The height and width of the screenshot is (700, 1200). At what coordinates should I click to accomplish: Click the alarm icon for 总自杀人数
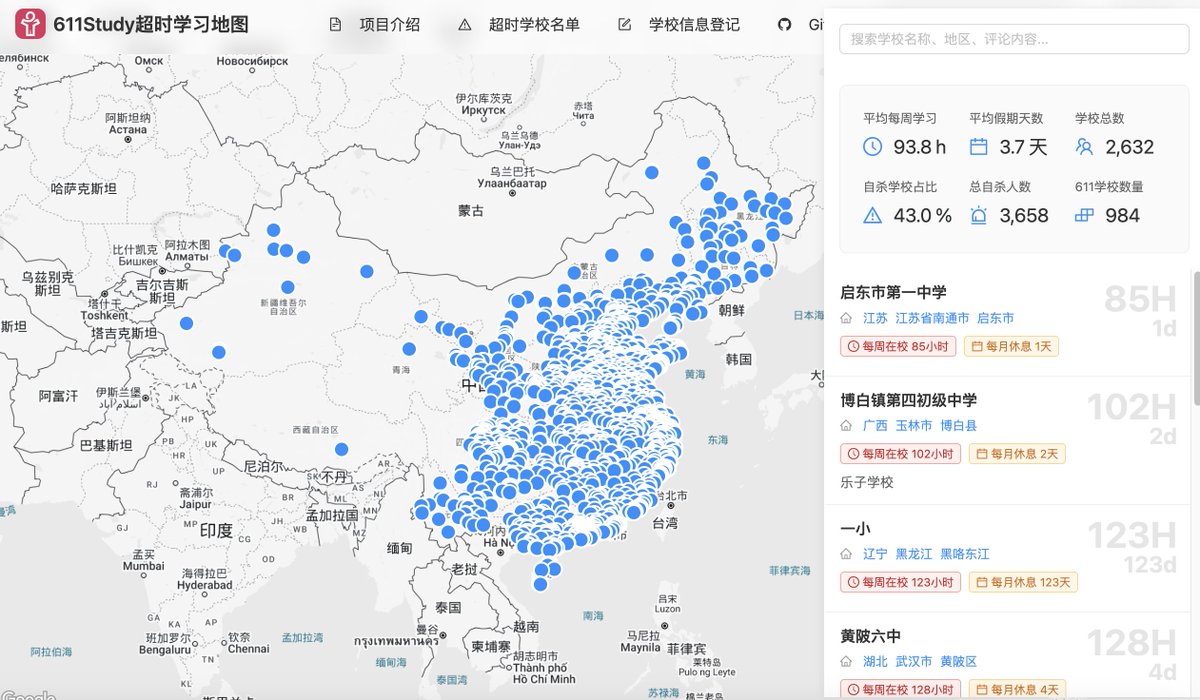click(x=979, y=215)
